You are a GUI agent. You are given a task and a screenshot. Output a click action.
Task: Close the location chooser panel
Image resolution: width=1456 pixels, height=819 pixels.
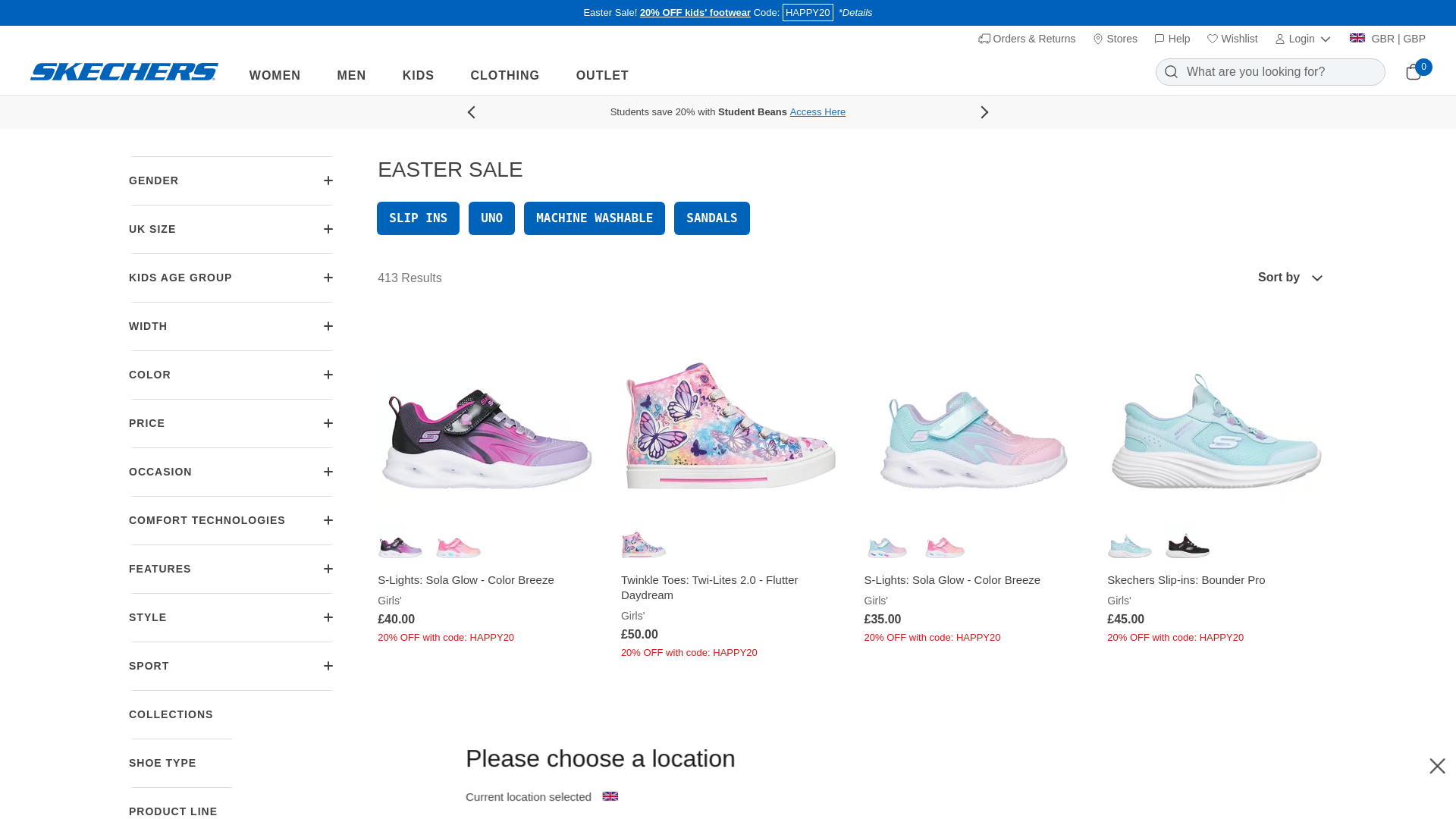(1437, 766)
